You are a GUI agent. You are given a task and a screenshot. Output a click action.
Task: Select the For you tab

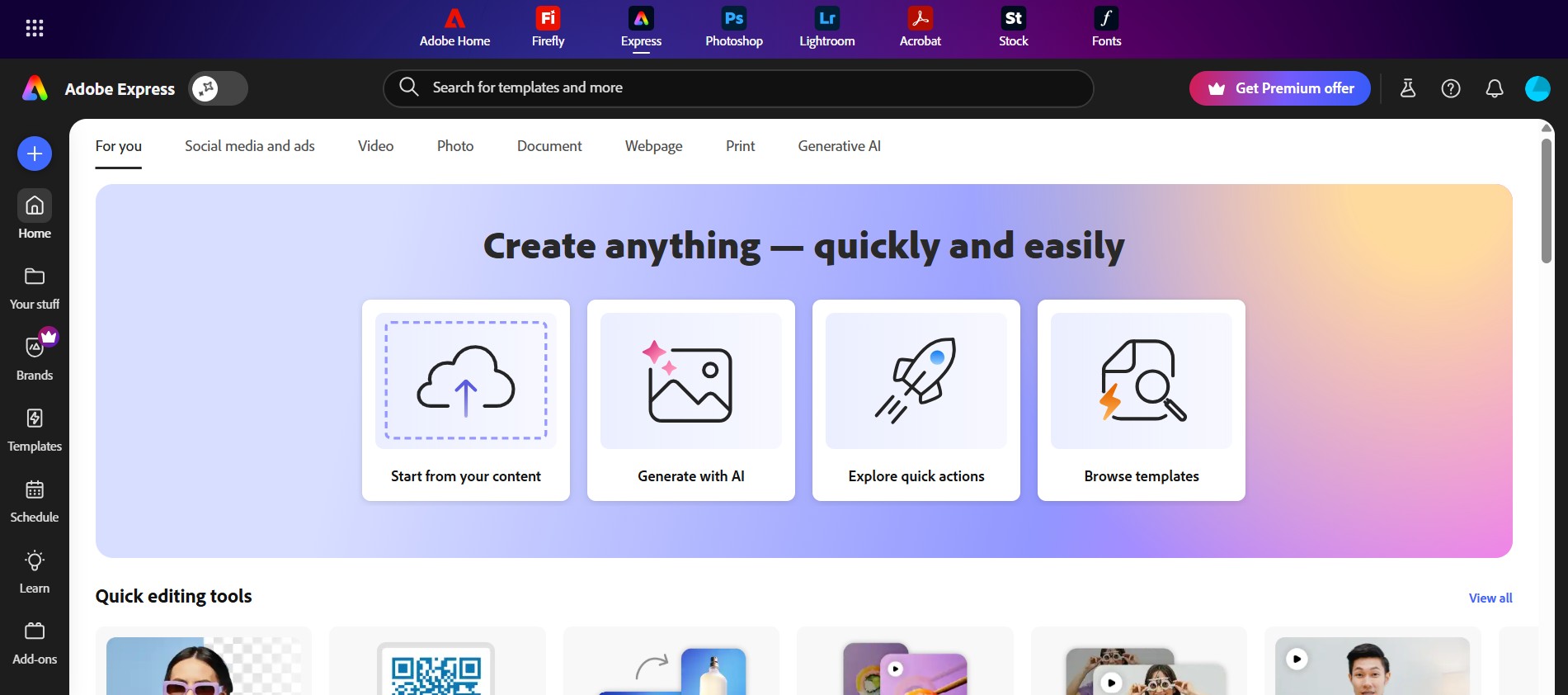(x=119, y=146)
